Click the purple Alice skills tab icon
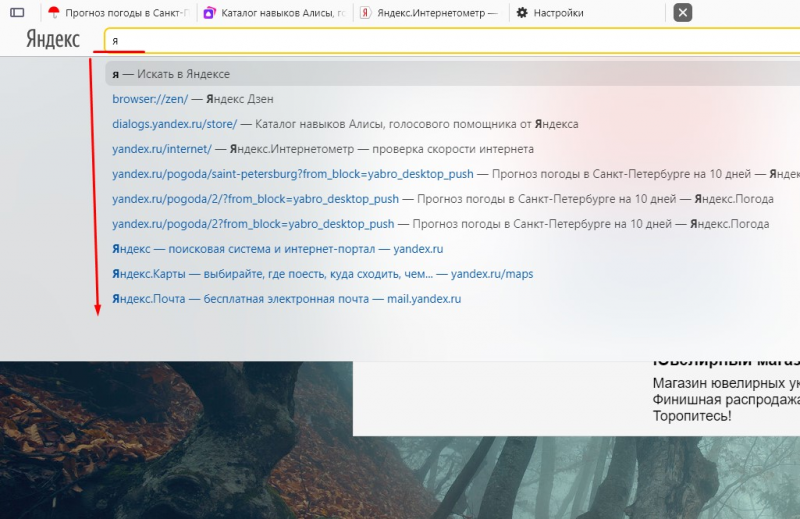This screenshot has width=800, height=519. click(209, 13)
